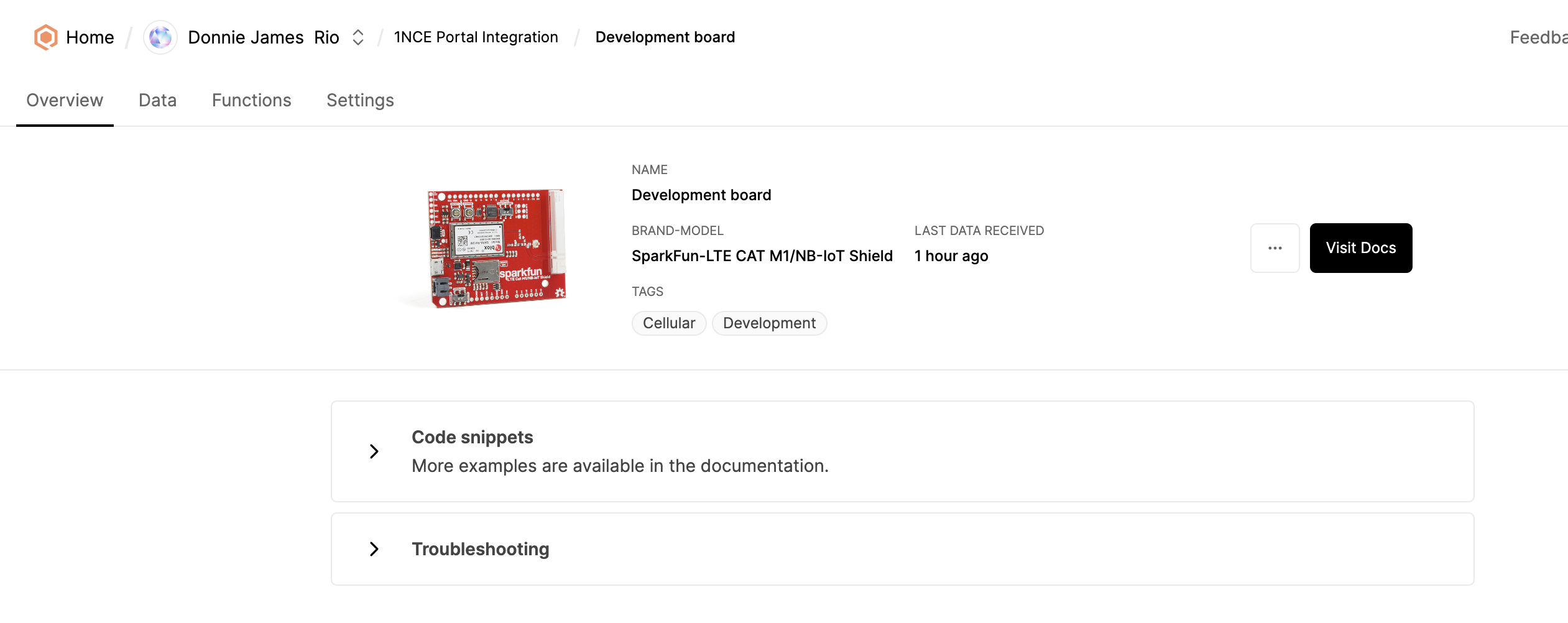Open the three-dot more options menu
The width and height of the screenshot is (1568, 623).
pos(1275,248)
